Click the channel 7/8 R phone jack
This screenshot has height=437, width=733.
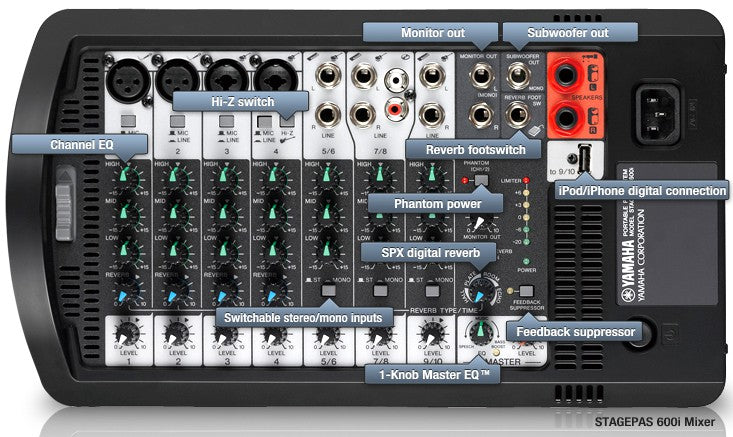tap(363, 115)
